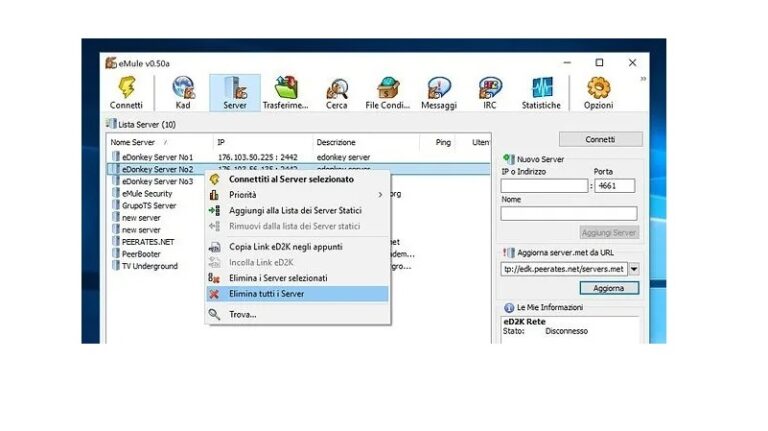This screenshot has width=768, height=431.
Task: Select the eDonkey Server No1 row
Action: point(298,157)
